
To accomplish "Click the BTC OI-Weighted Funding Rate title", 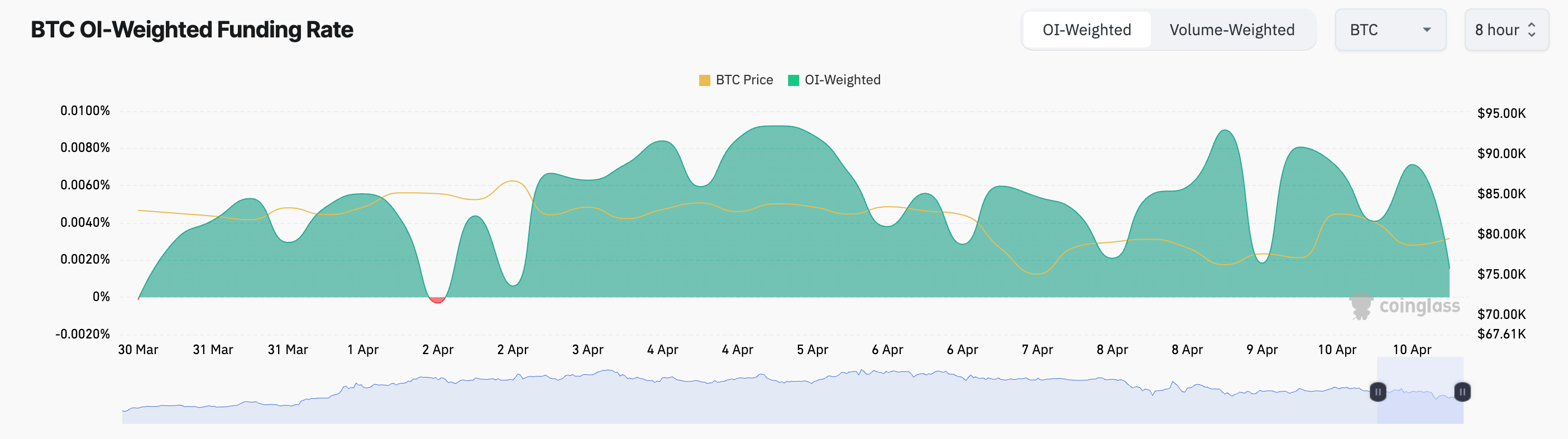I will pos(192,30).
